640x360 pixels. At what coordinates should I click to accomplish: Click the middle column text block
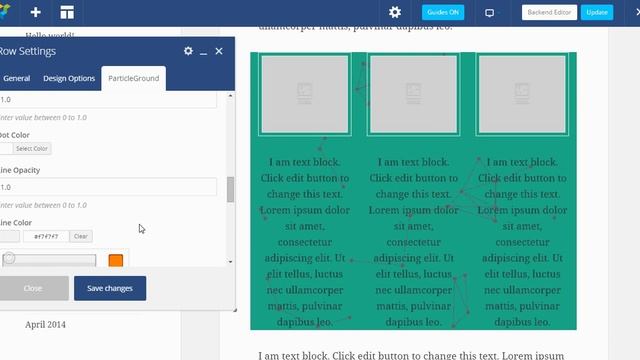pos(413,242)
